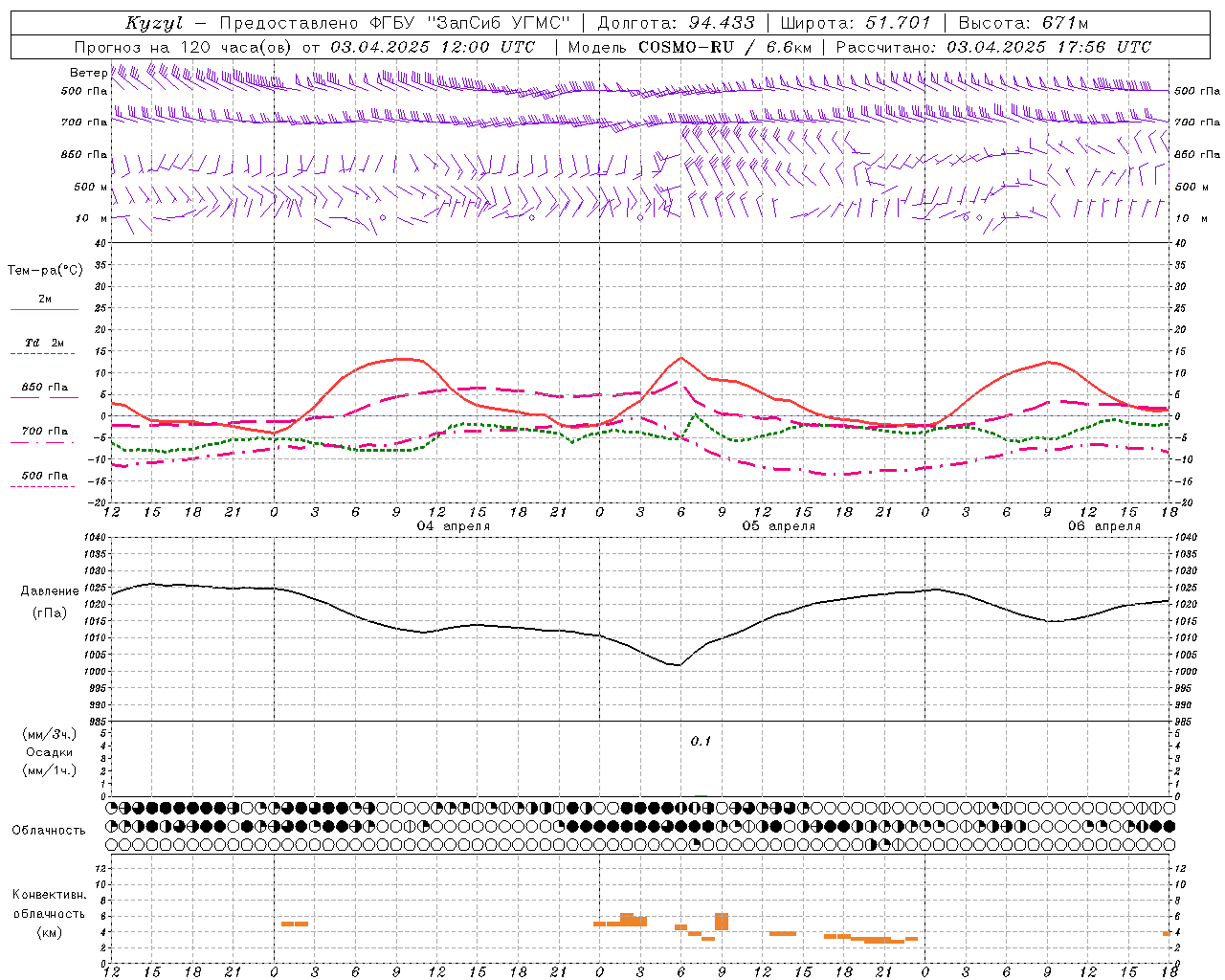The height and width of the screenshot is (980, 1225).
Task: Click the "700 гПа" temperature legend entry
Action: [45, 432]
